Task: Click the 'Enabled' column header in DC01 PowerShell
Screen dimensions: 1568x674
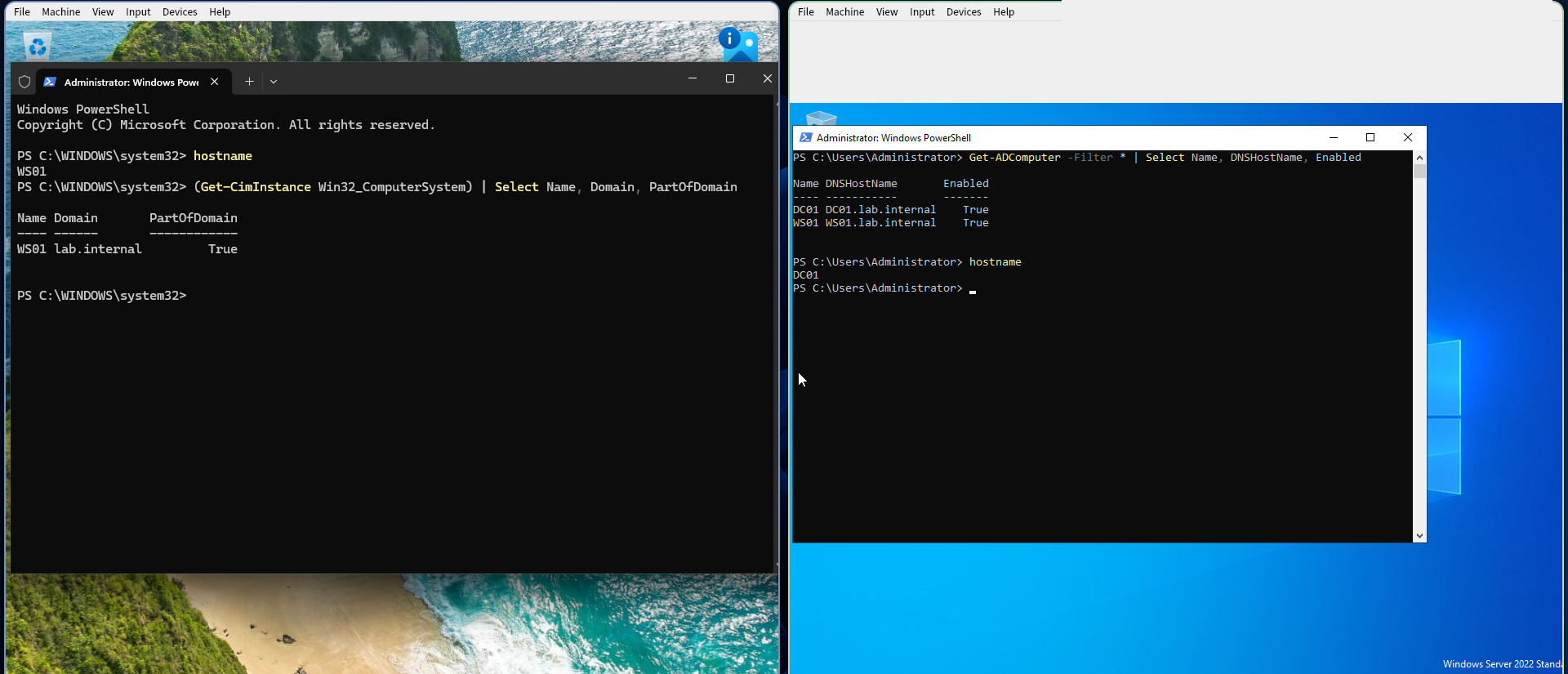Action: click(x=966, y=184)
